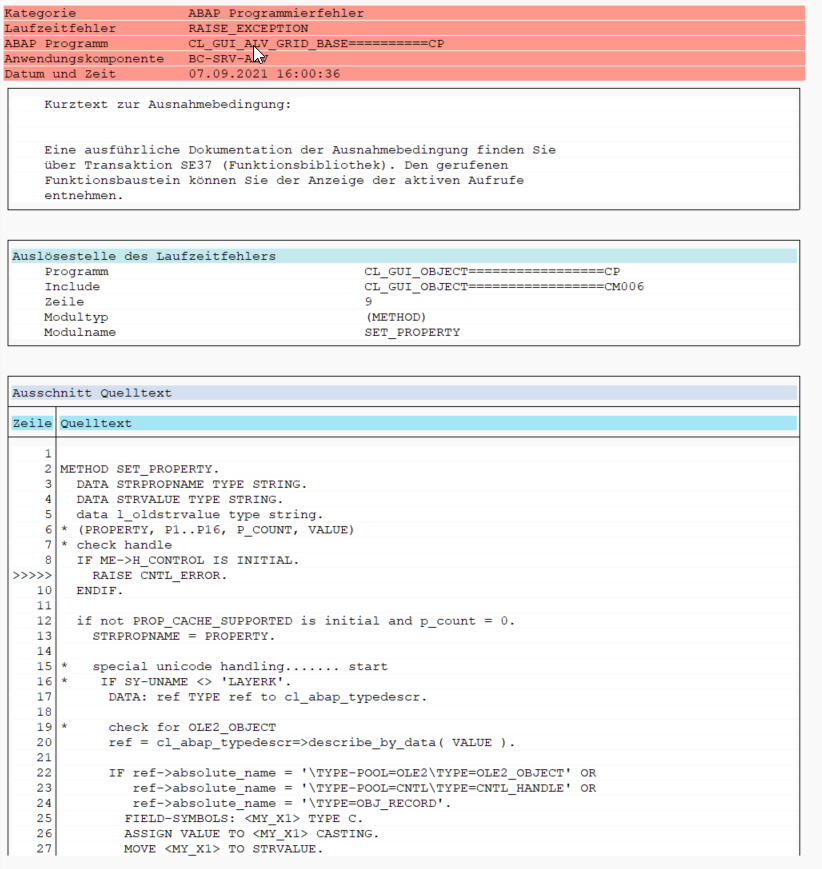Select the SET_PROPERTY module name value
The image size is (822, 869).
point(412,332)
